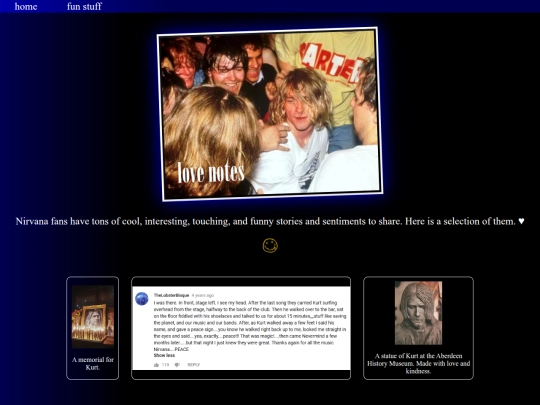Click the love notes crowd photo
This screenshot has height=405, width=540.
(x=270, y=114)
